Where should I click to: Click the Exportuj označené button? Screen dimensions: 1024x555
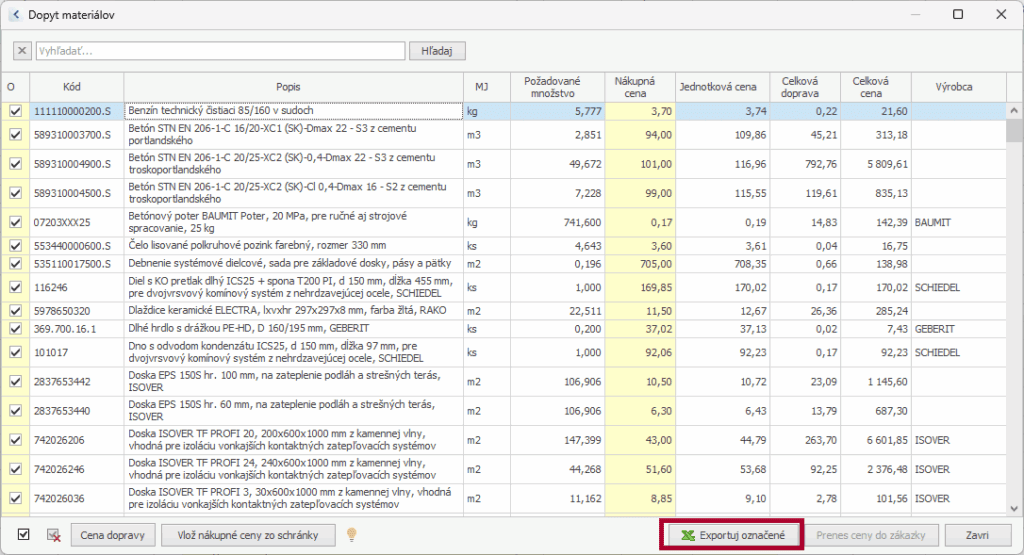coord(731,535)
